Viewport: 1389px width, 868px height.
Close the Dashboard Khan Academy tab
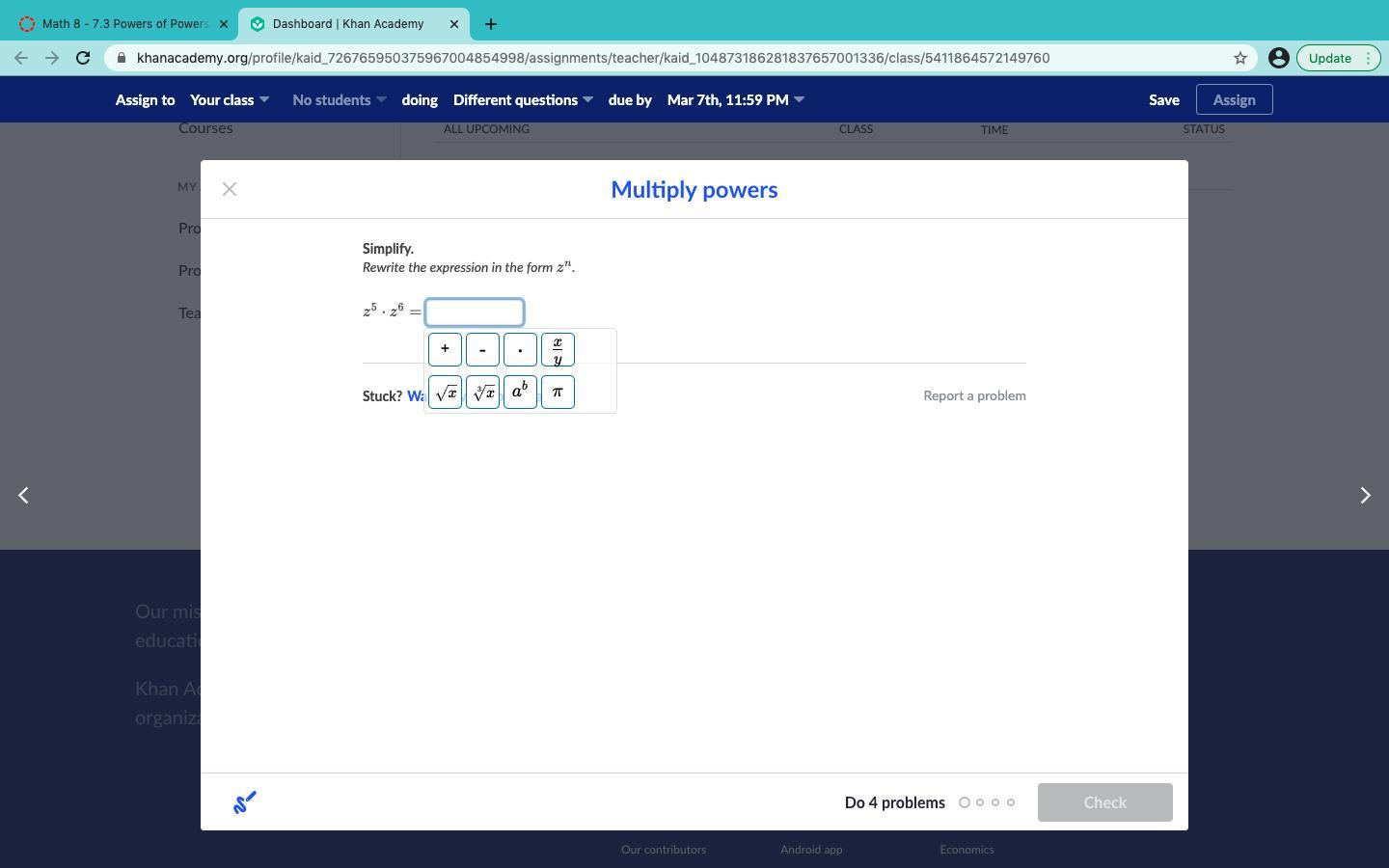(454, 24)
